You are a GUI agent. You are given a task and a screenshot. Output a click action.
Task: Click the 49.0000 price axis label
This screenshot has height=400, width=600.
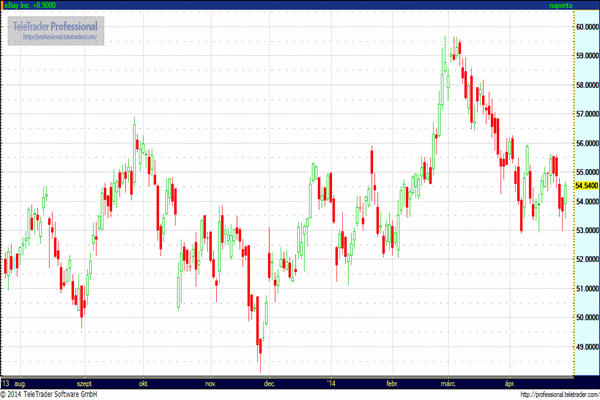(x=587, y=347)
